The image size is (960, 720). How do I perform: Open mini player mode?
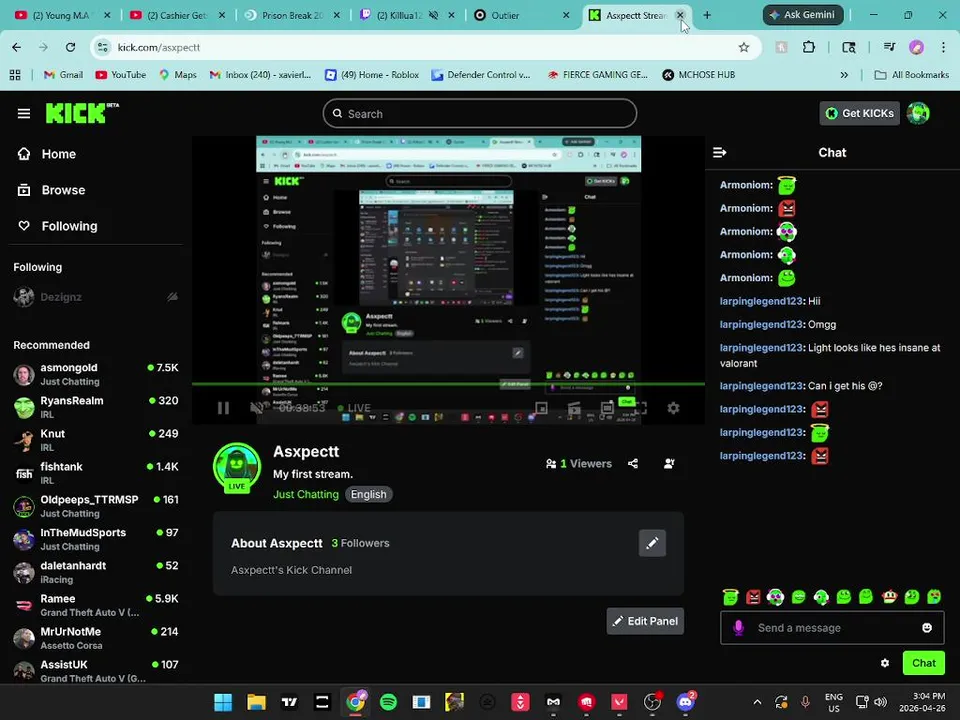point(541,408)
